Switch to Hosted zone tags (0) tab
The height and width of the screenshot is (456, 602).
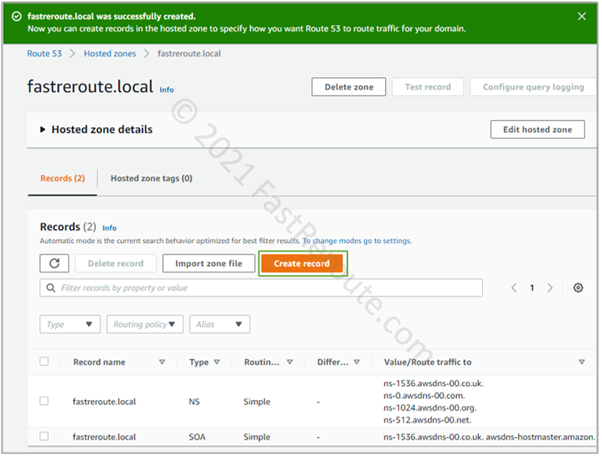(x=152, y=178)
